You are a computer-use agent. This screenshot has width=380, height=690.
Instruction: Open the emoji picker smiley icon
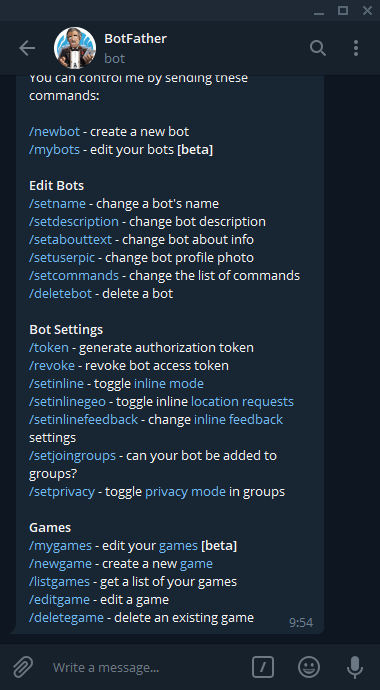pos(309,667)
